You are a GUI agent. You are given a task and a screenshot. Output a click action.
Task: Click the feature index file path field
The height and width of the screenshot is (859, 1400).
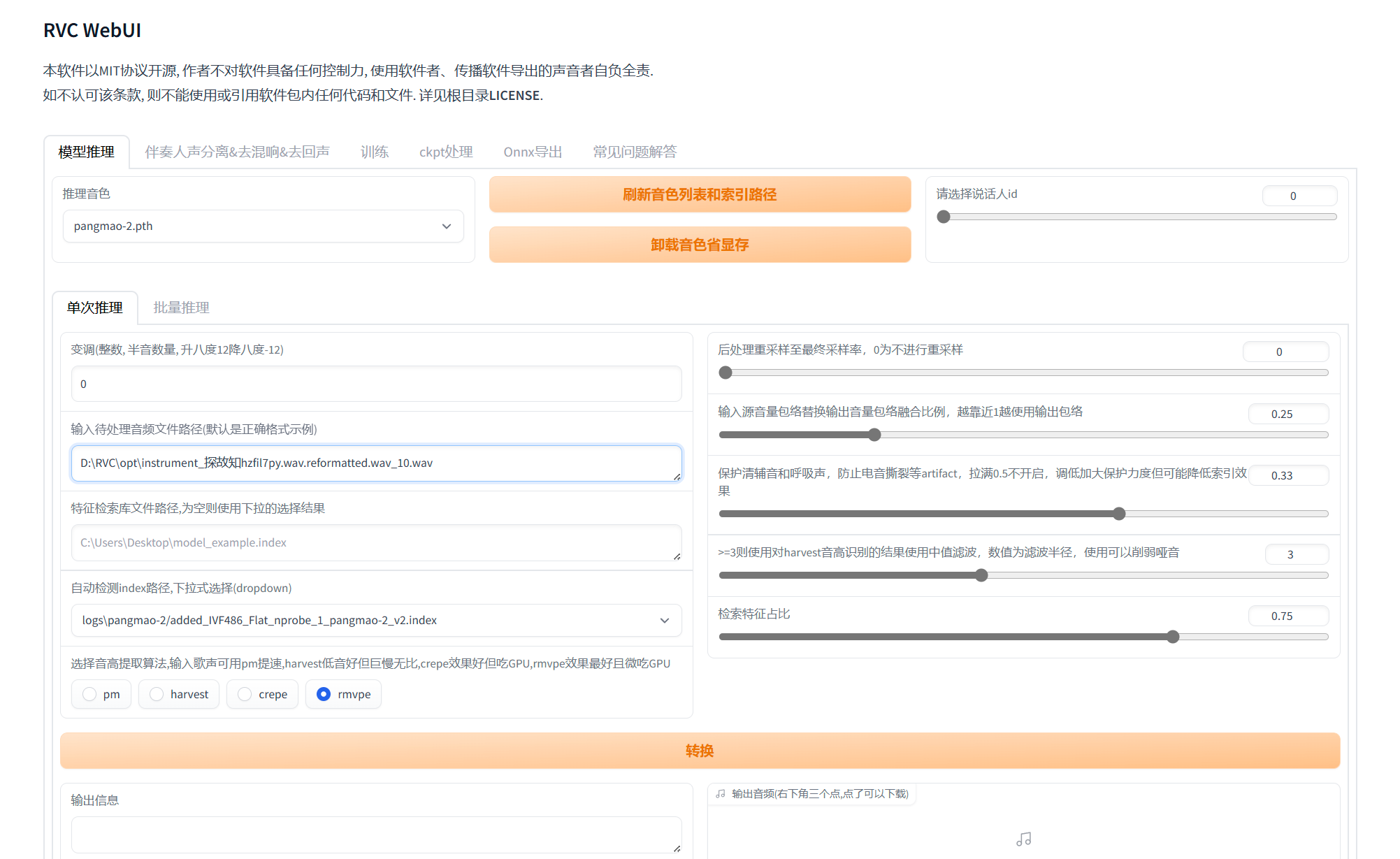coord(376,543)
